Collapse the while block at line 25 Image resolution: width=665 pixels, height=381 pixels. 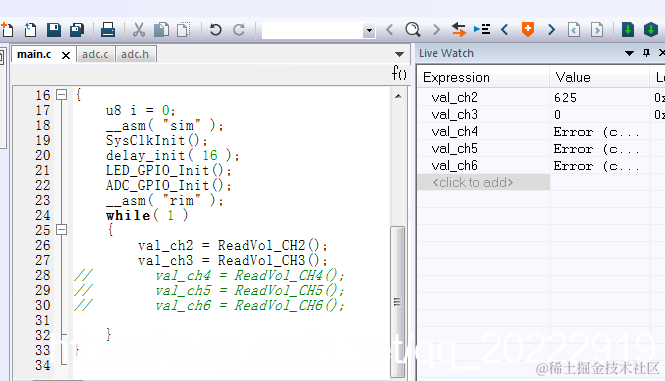pos(62,230)
